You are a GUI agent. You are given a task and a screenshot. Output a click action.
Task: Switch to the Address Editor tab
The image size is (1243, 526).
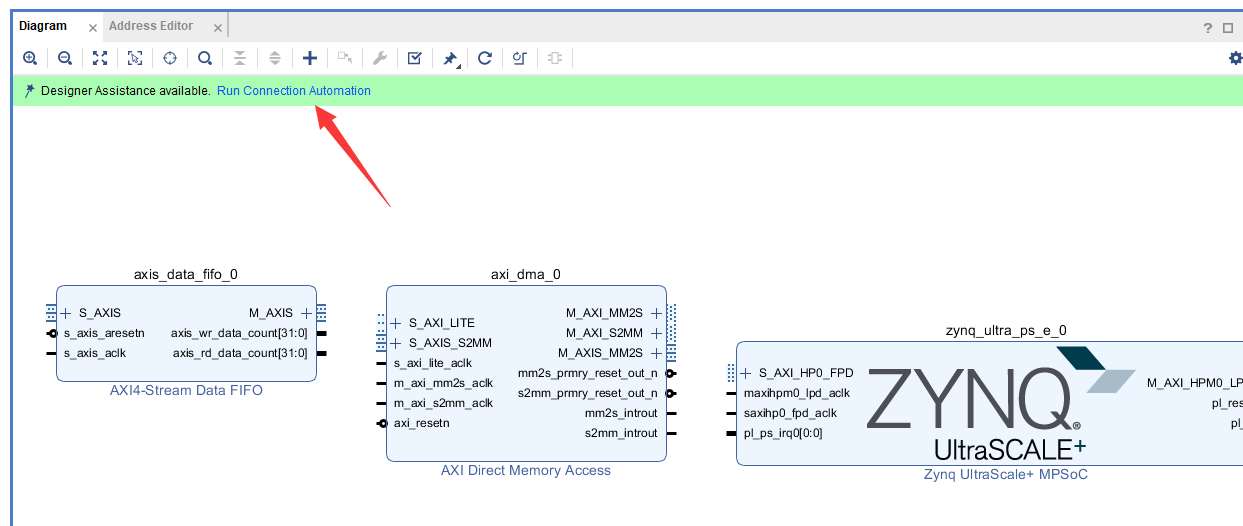pyautogui.click(x=151, y=26)
